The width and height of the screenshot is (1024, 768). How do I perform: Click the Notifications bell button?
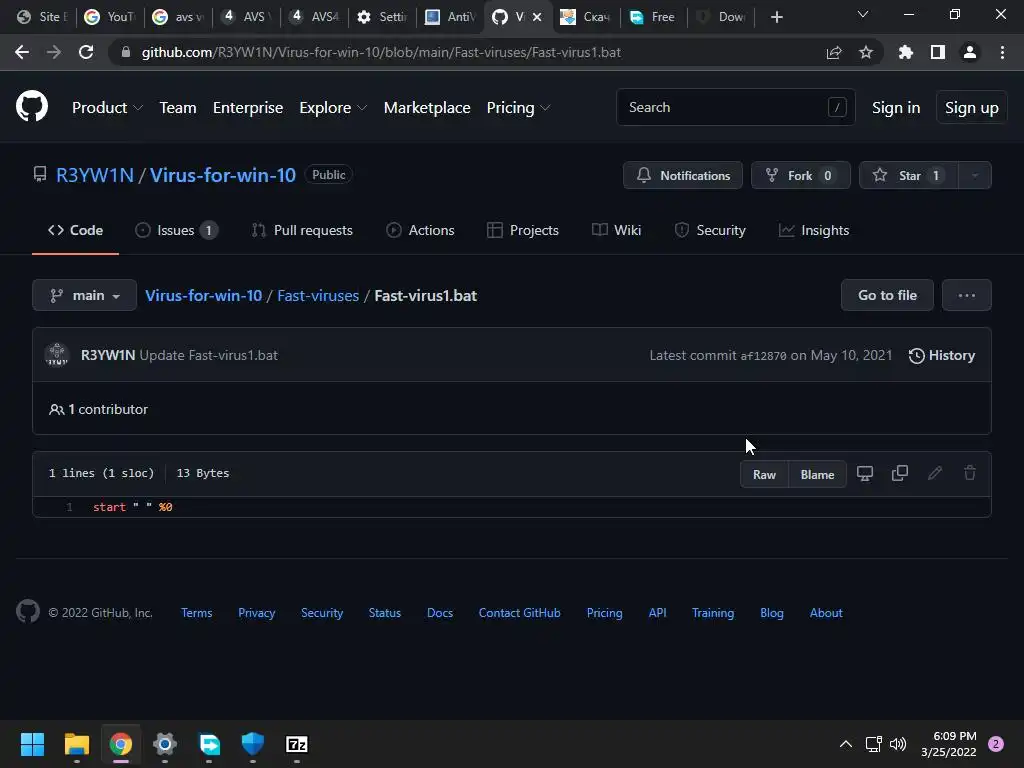coord(682,175)
